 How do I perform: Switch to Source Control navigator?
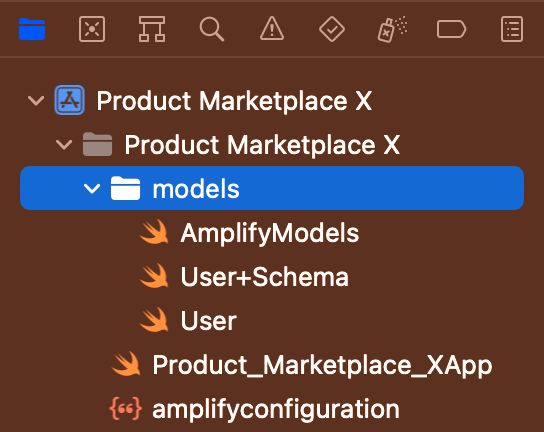coord(92,29)
